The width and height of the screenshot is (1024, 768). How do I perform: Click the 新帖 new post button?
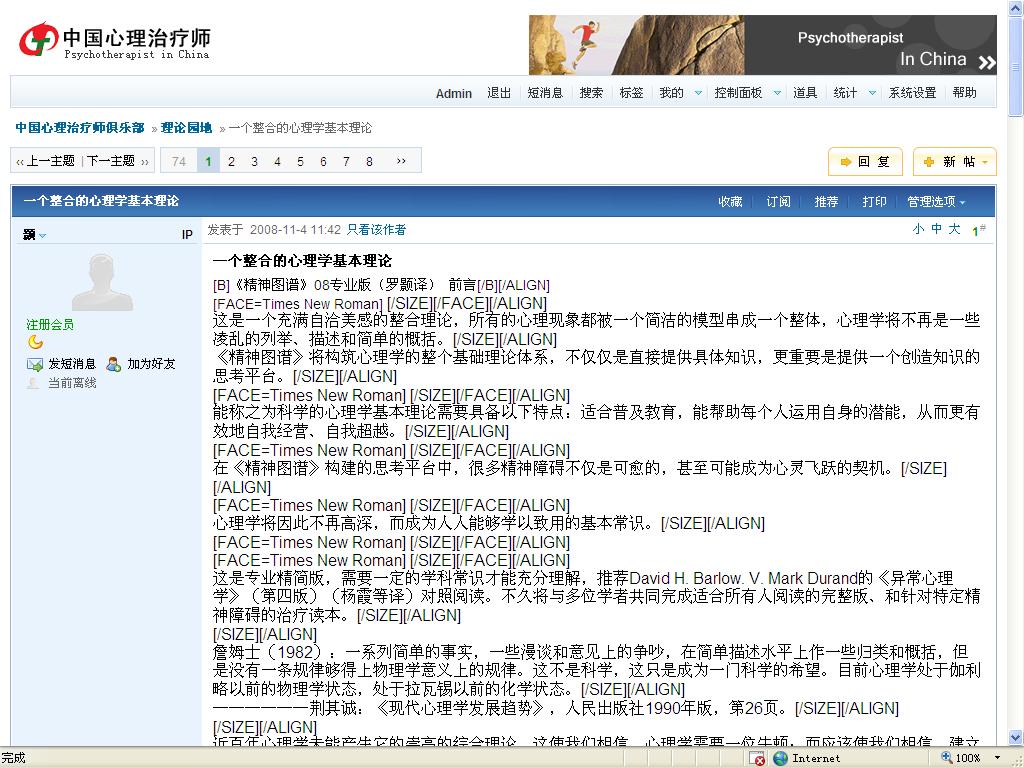(955, 162)
